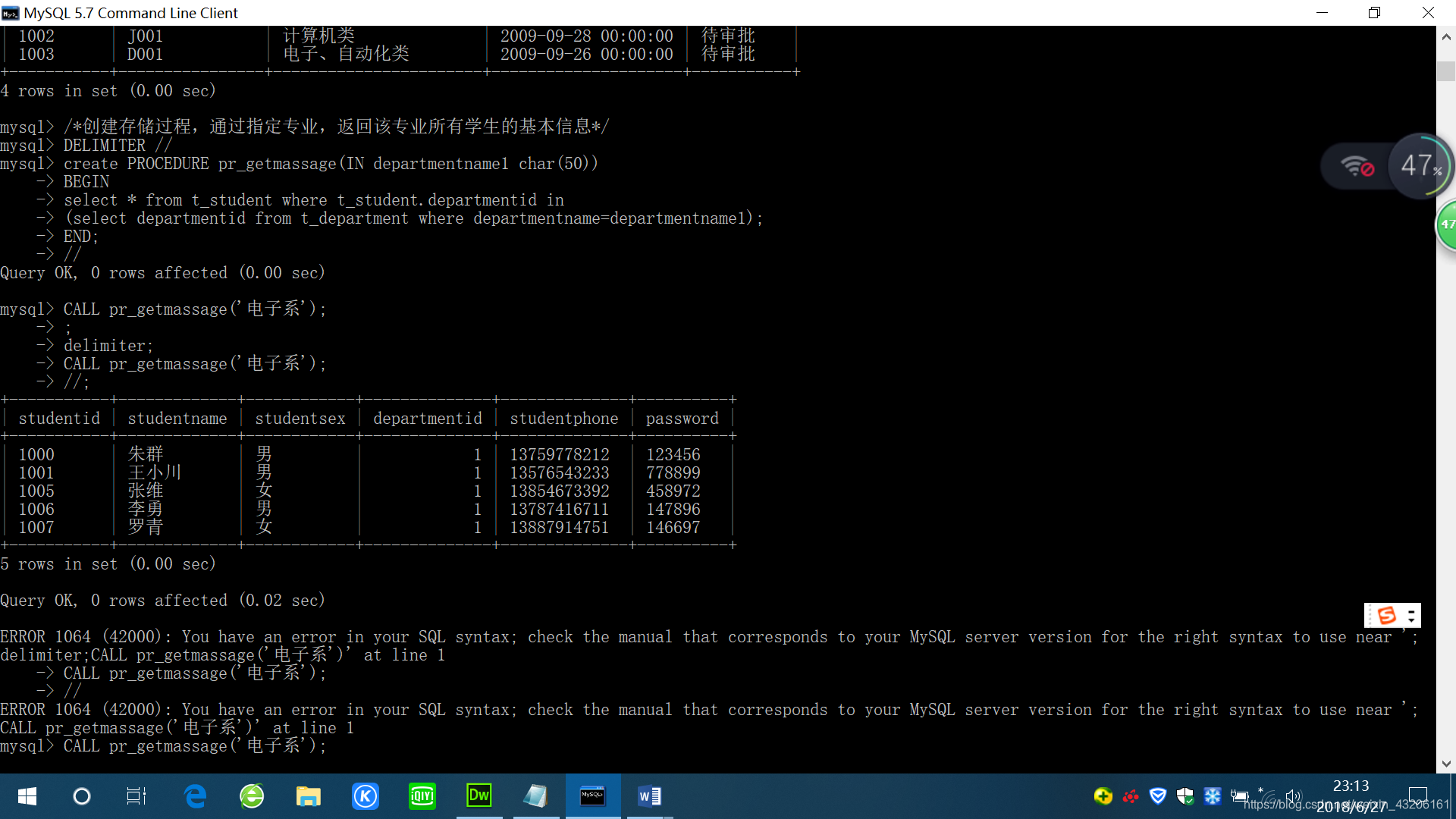Screen dimensions: 1456x819
Task: Click '4 rows in set (0.00 sec)'
Action: [x=108, y=91]
